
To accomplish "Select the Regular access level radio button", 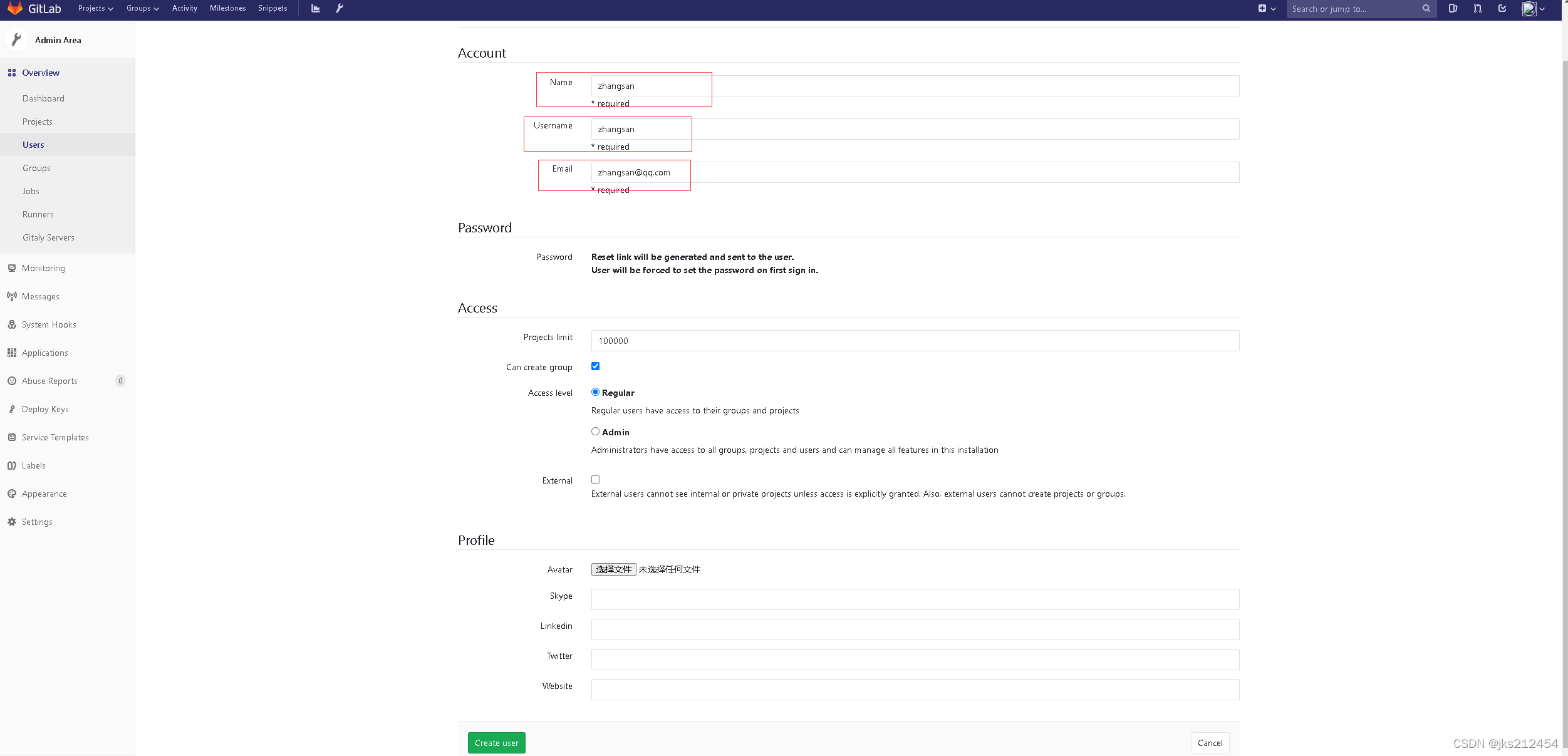I will (595, 391).
